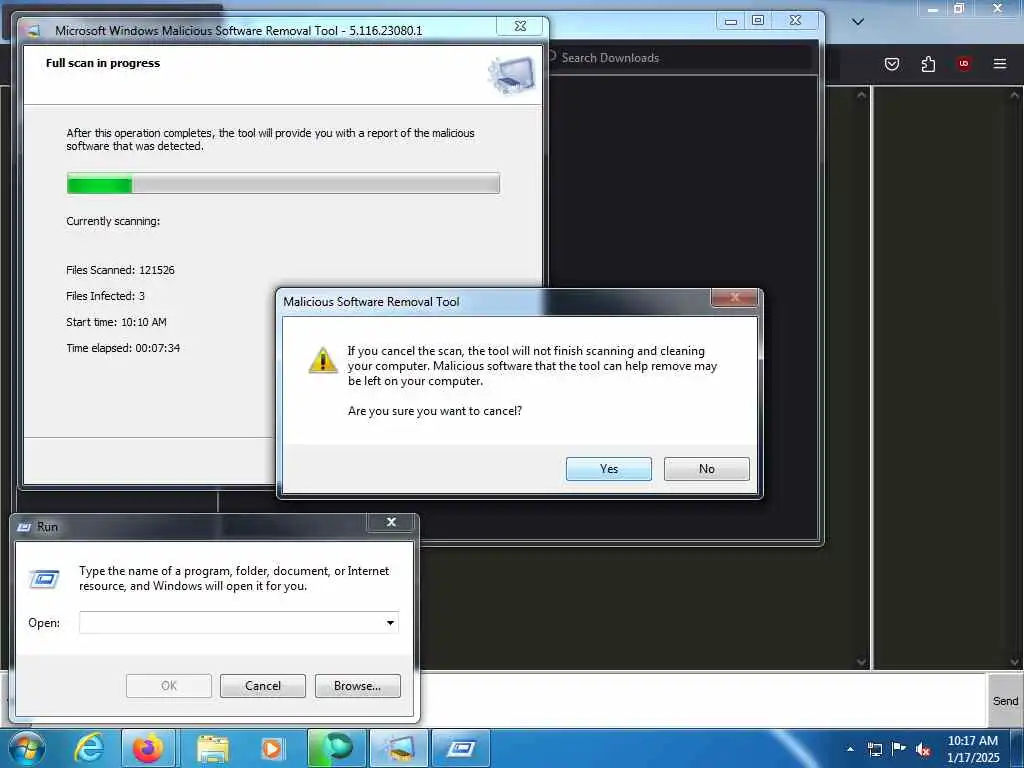Screen dimensions: 1024x768
Task: Click the Currently scanning: label
Action: 113,221
